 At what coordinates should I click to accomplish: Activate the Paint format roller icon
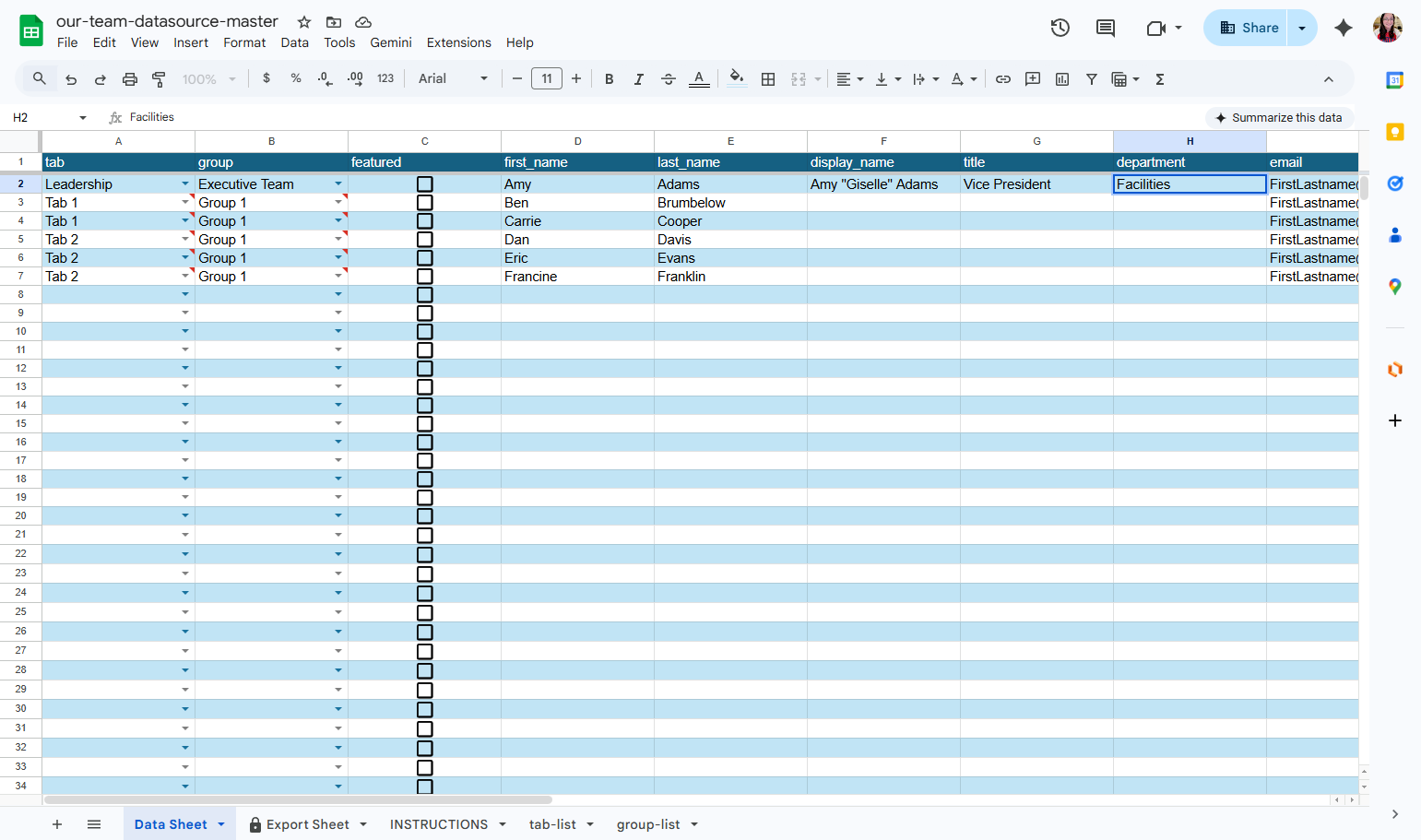tap(159, 79)
